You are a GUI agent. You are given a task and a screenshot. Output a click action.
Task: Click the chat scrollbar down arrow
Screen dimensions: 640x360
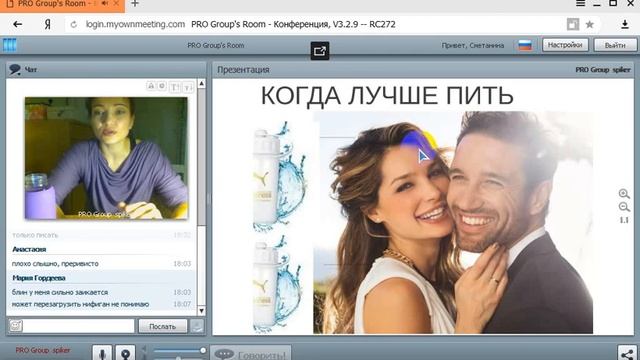tap(202, 311)
